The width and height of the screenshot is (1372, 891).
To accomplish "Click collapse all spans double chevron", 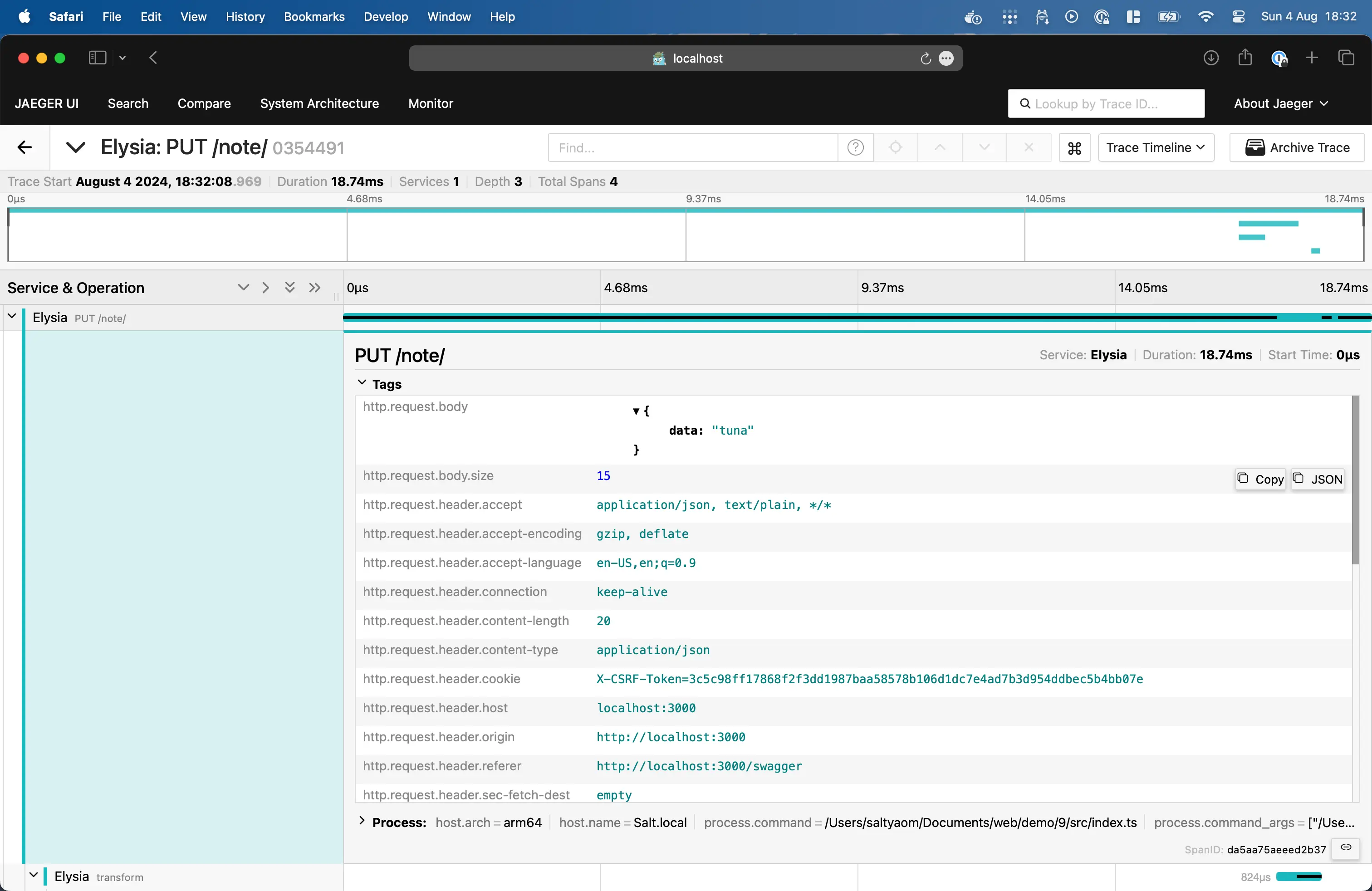I will [315, 288].
